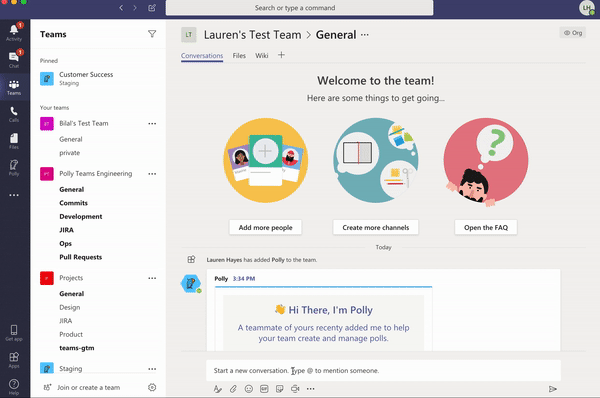600x398 pixels.
Task: Click the Add more people button
Action: pyautogui.click(x=266, y=228)
